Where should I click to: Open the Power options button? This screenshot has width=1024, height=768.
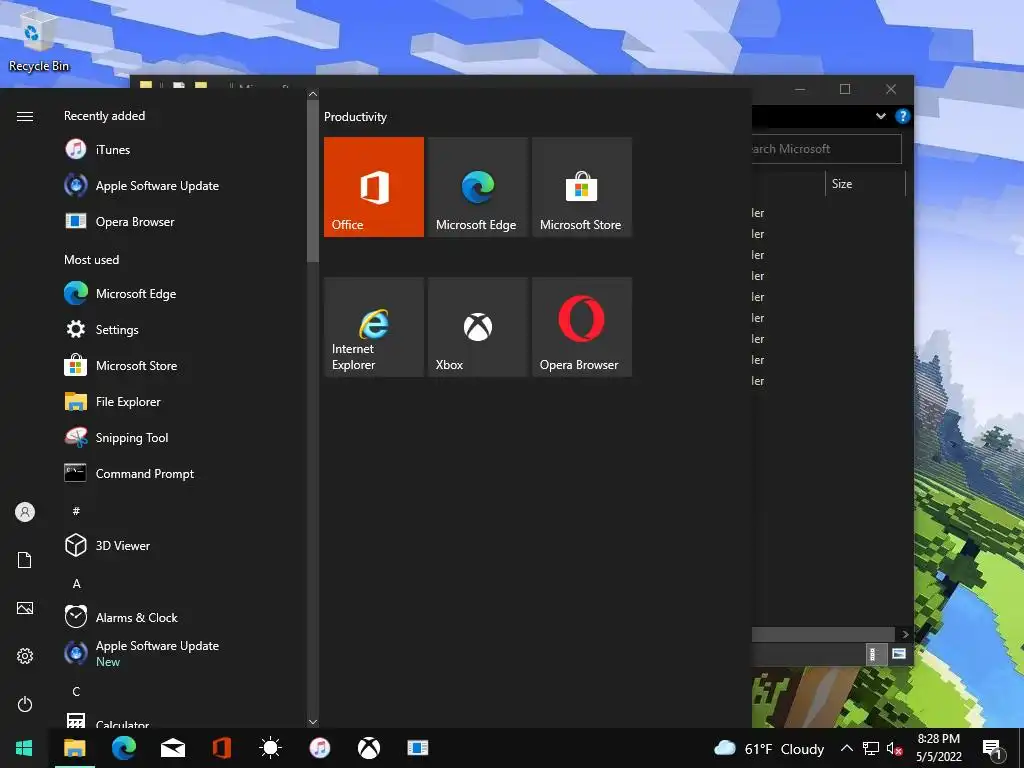tap(25, 704)
